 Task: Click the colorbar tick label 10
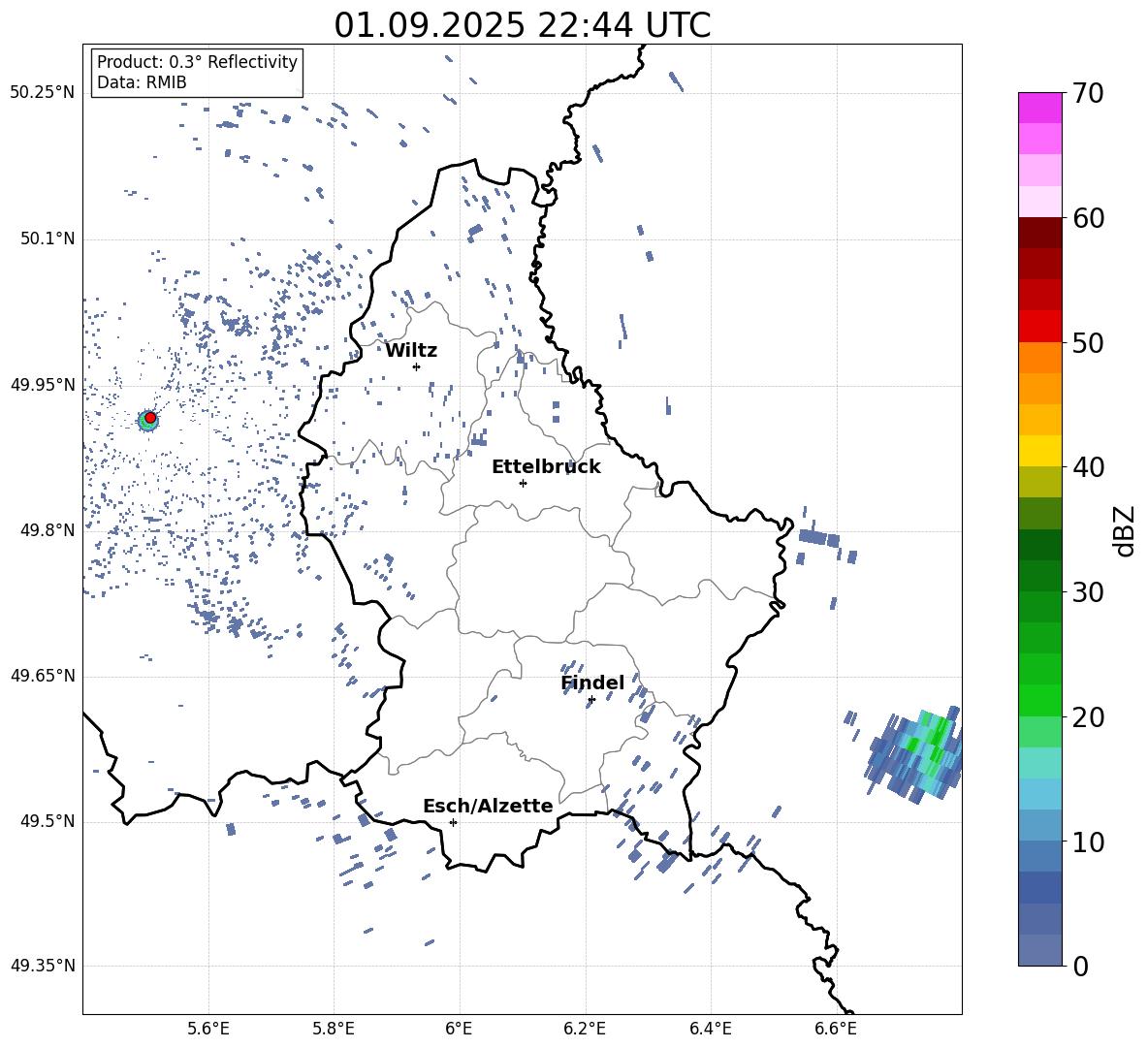point(1088,842)
